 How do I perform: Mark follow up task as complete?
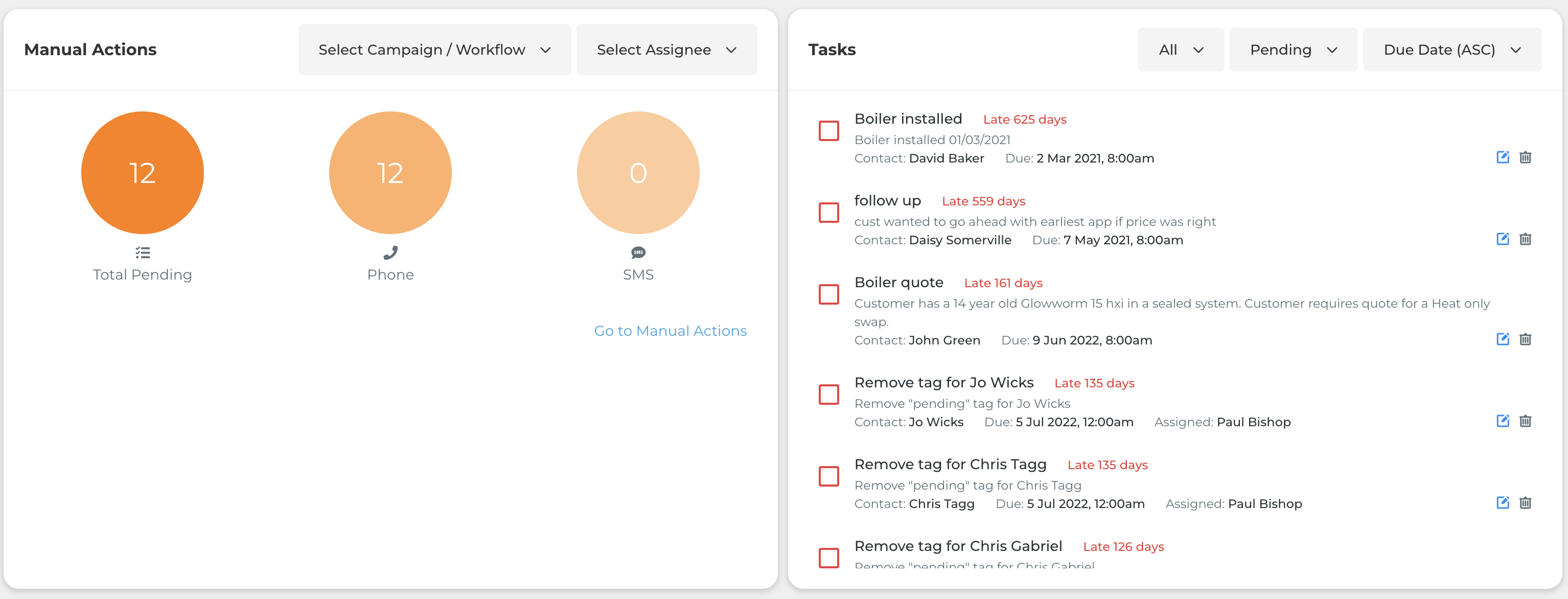pos(828,213)
